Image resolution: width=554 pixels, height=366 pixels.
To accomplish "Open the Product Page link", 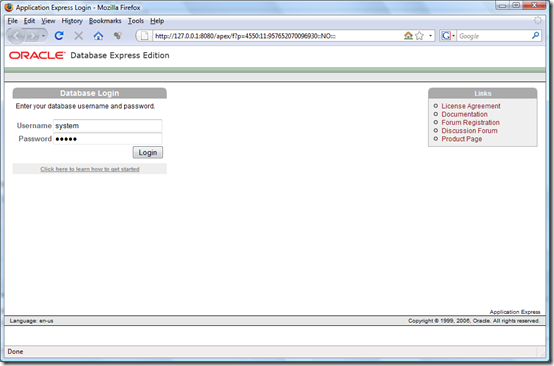I will tap(461, 139).
